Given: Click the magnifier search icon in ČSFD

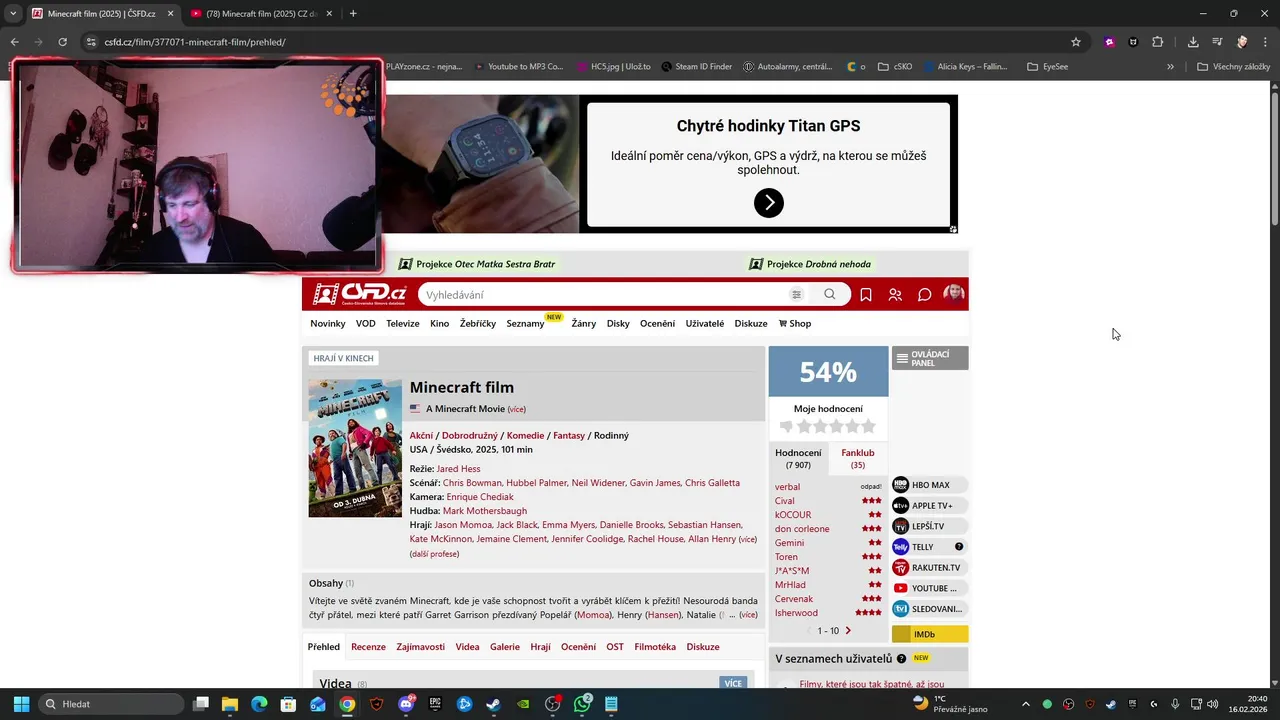Looking at the screenshot, I should click(x=829, y=295).
